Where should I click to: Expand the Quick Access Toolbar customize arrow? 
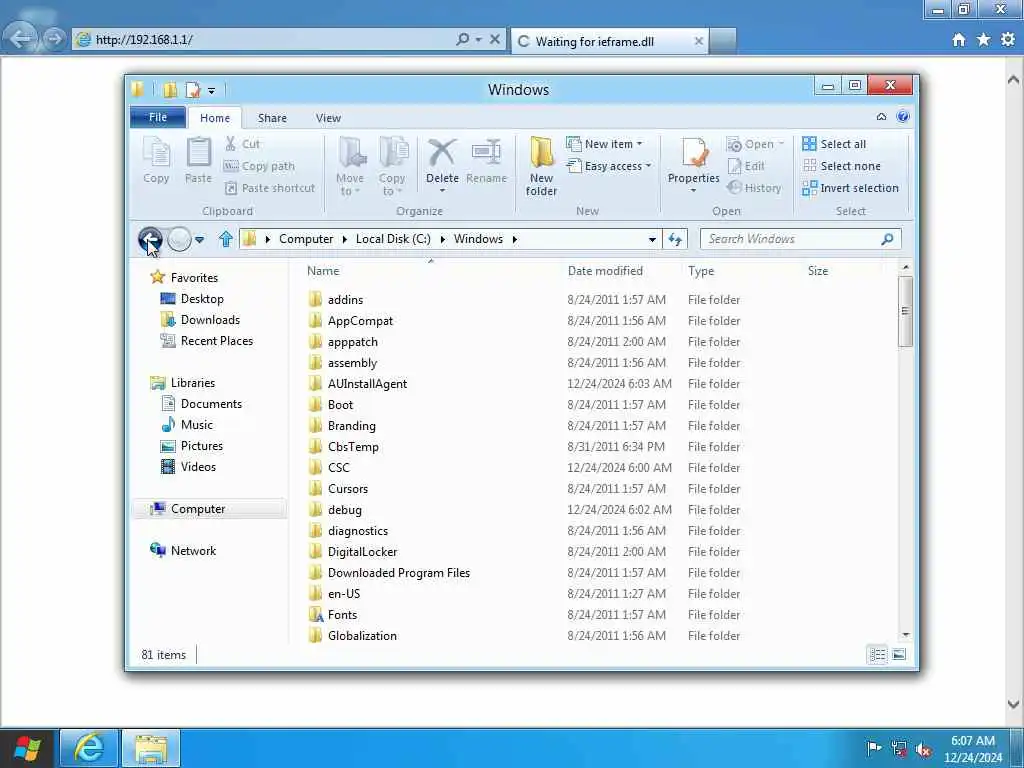(211, 91)
